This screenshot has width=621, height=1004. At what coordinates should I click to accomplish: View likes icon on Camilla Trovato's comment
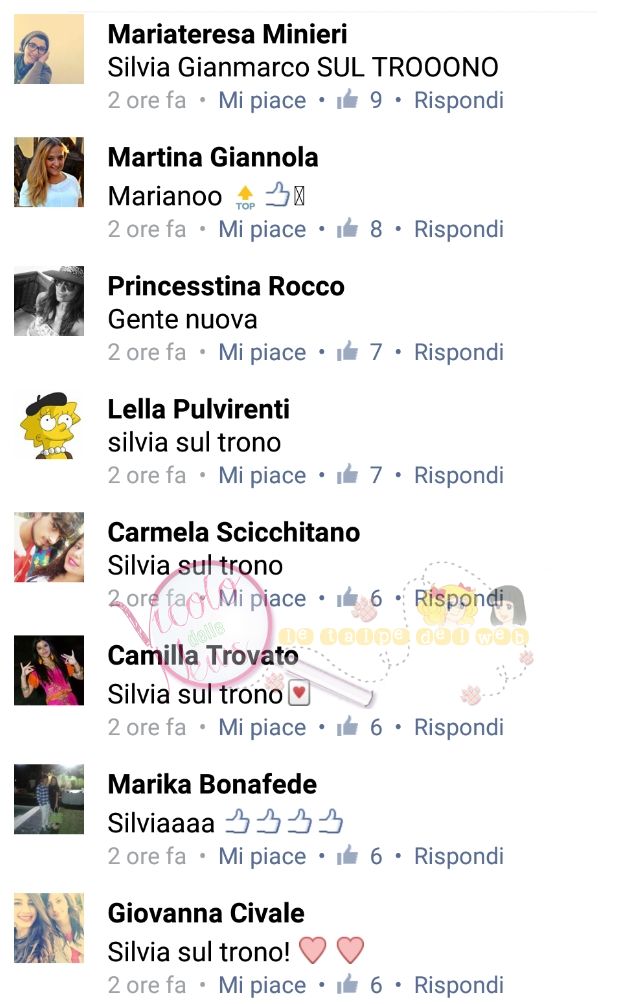[x=348, y=726]
